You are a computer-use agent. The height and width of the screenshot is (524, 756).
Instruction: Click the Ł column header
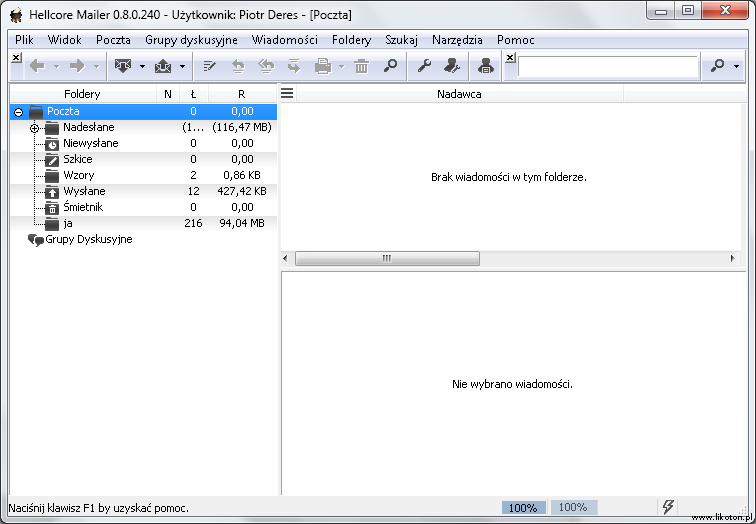pyautogui.click(x=193, y=94)
